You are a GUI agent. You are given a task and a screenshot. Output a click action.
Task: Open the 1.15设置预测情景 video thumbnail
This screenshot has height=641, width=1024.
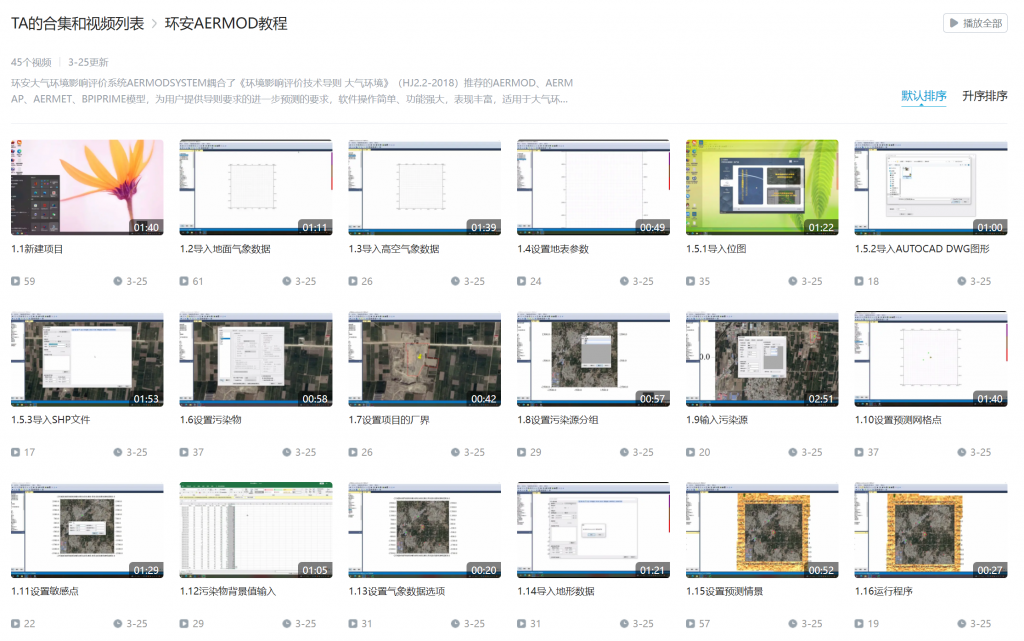point(762,530)
